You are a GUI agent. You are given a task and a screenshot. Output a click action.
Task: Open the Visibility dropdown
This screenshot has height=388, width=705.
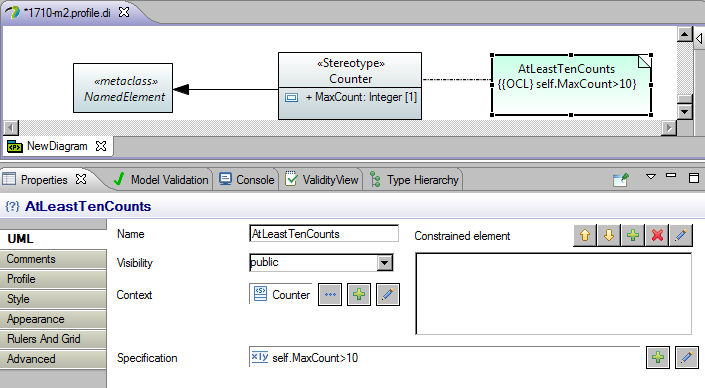point(384,263)
